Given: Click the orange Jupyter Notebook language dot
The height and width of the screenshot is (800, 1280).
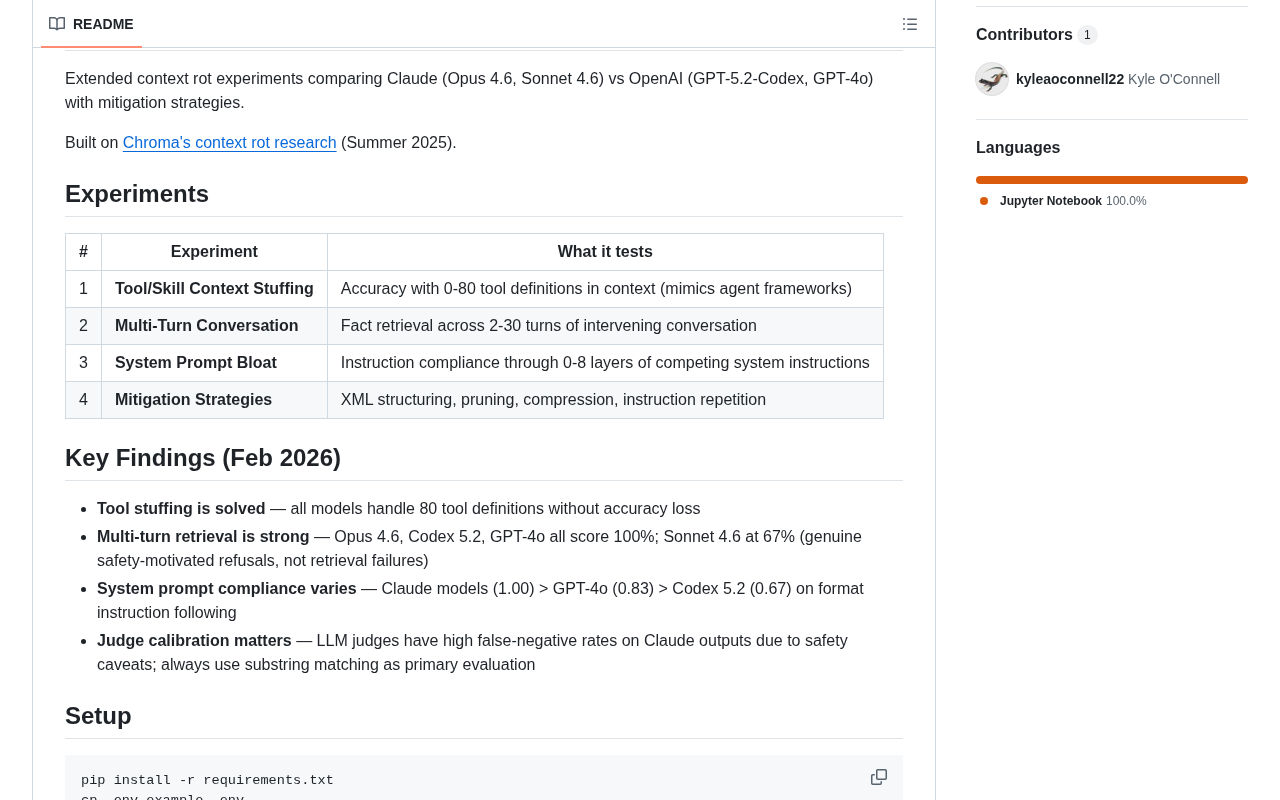Looking at the screenshot, I should 984,201.
